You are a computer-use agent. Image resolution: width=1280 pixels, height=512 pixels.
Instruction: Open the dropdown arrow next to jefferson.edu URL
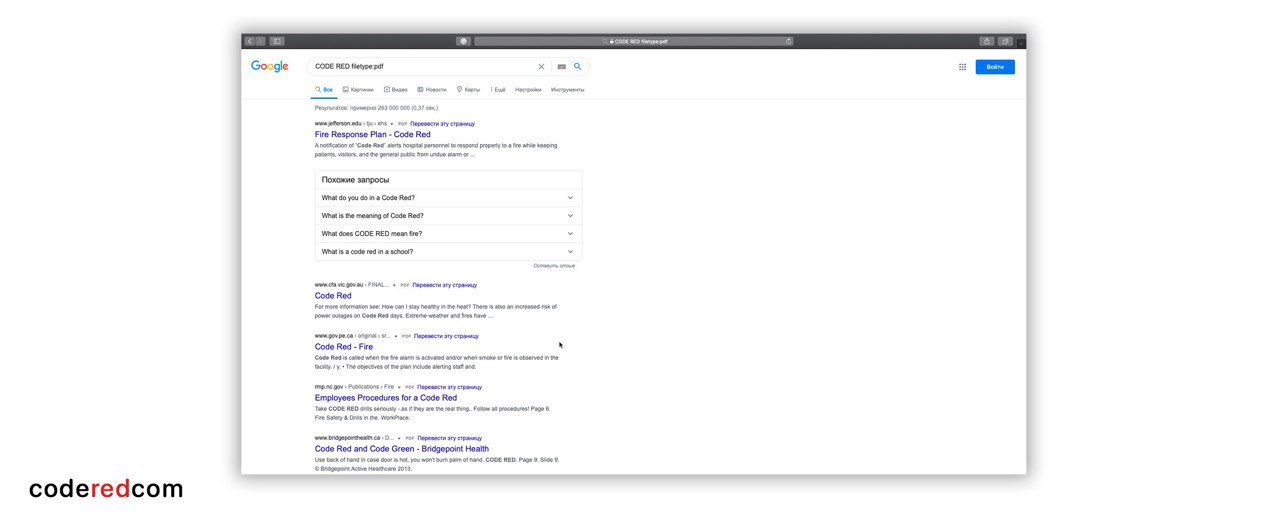coord(392,124)
